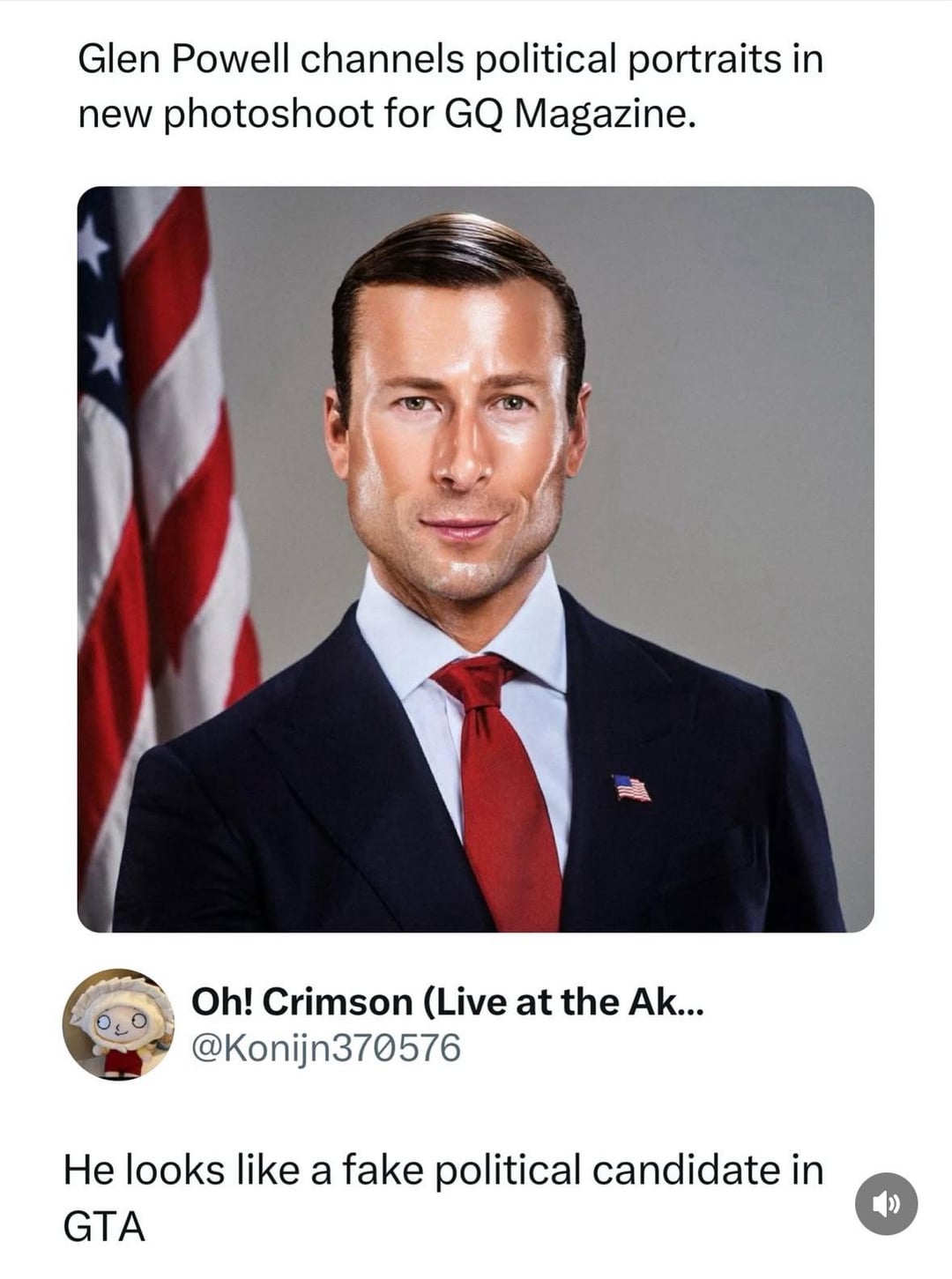This screenshot has height=1279, width=952.
Task: Click the flag lapel pin on the suit
Action: pos(631,788)
